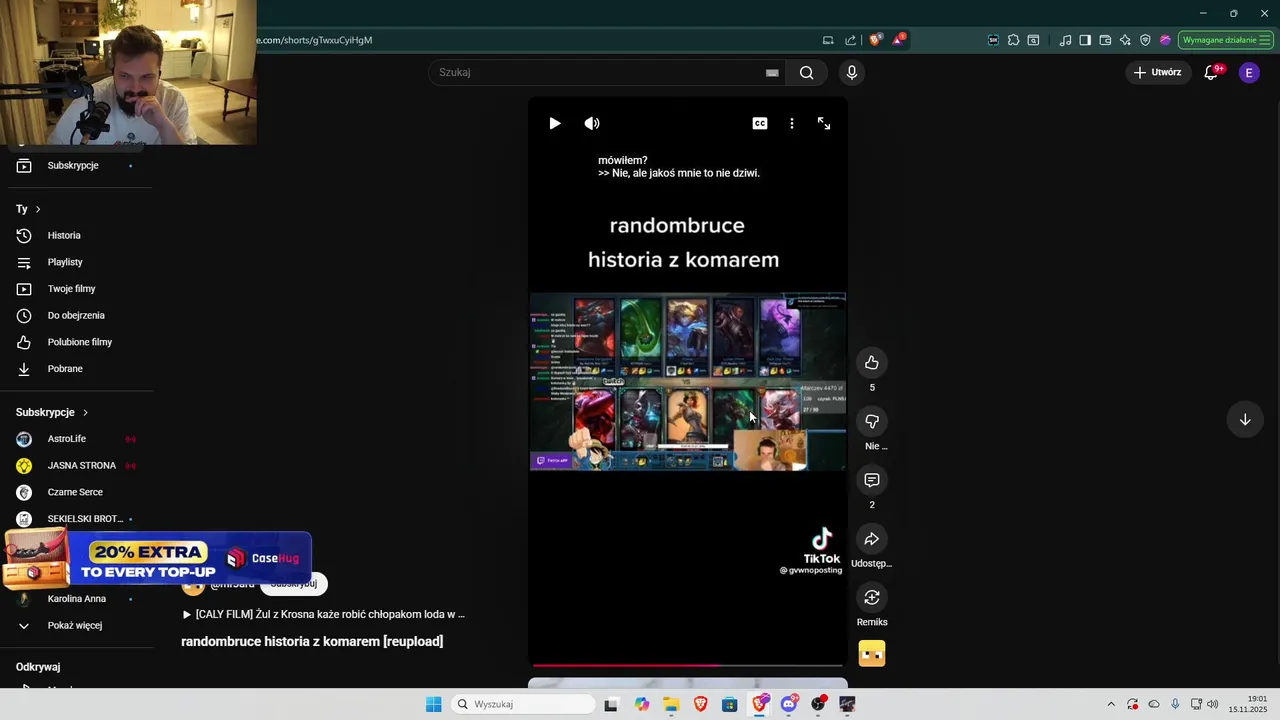1280x720 pixels.
Task: Open the Leo AI sparkle icon
Action: pyautogui.click(x=1125, y=40)
